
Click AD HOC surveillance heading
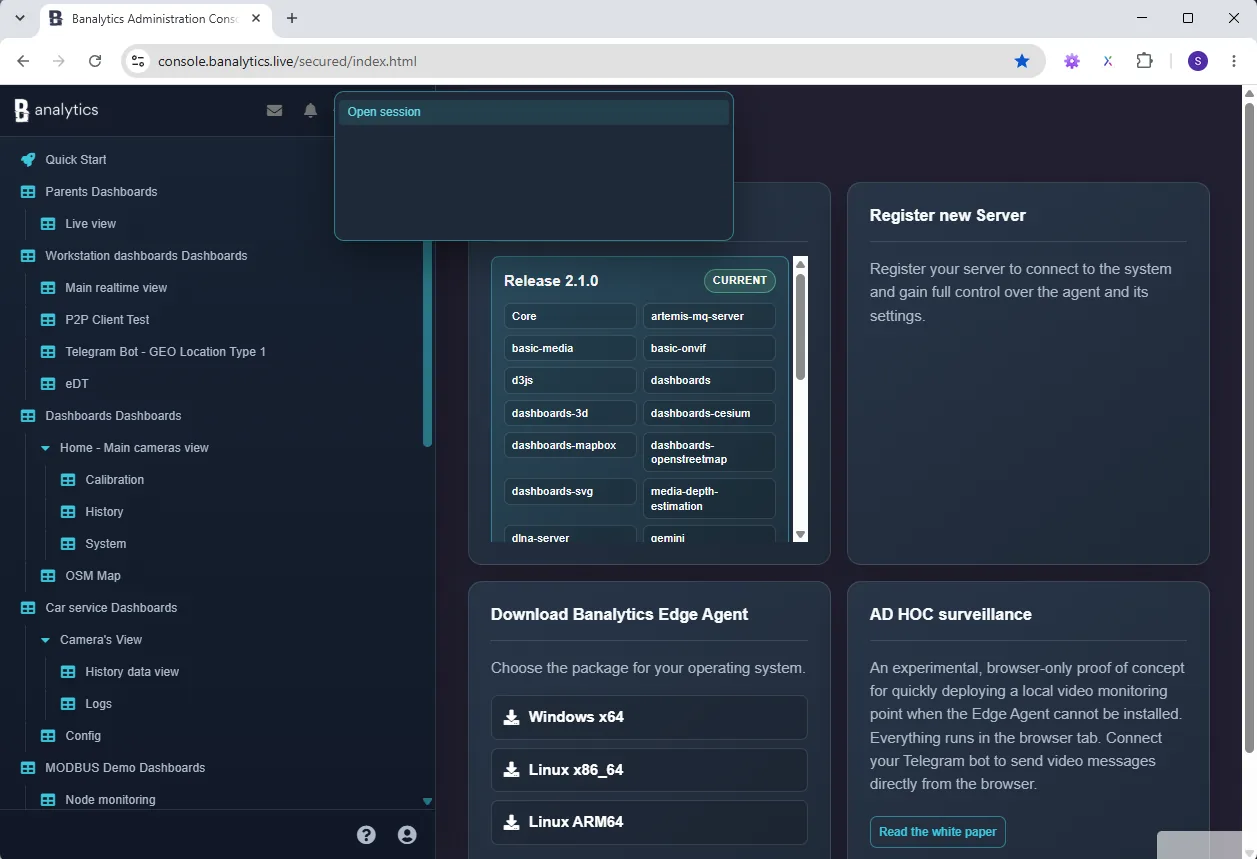951,614
